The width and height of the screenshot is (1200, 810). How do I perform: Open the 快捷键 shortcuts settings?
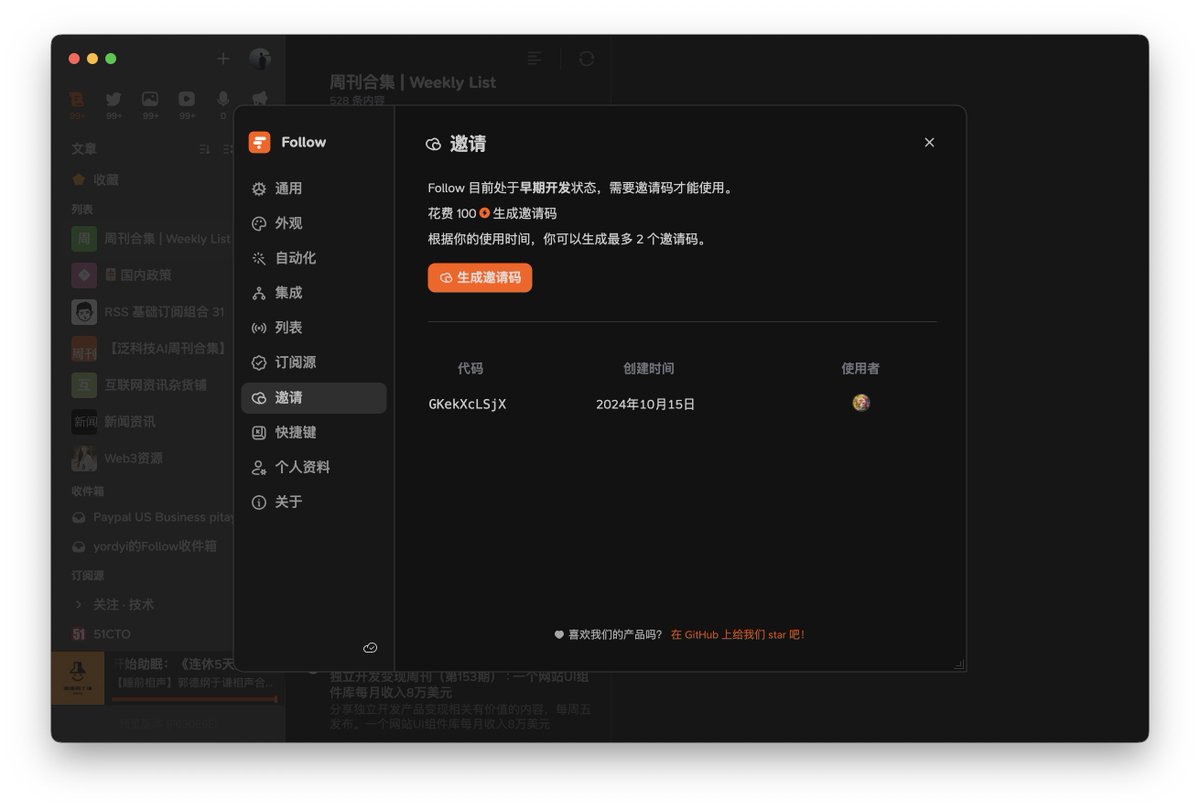[x=314, y=433]
